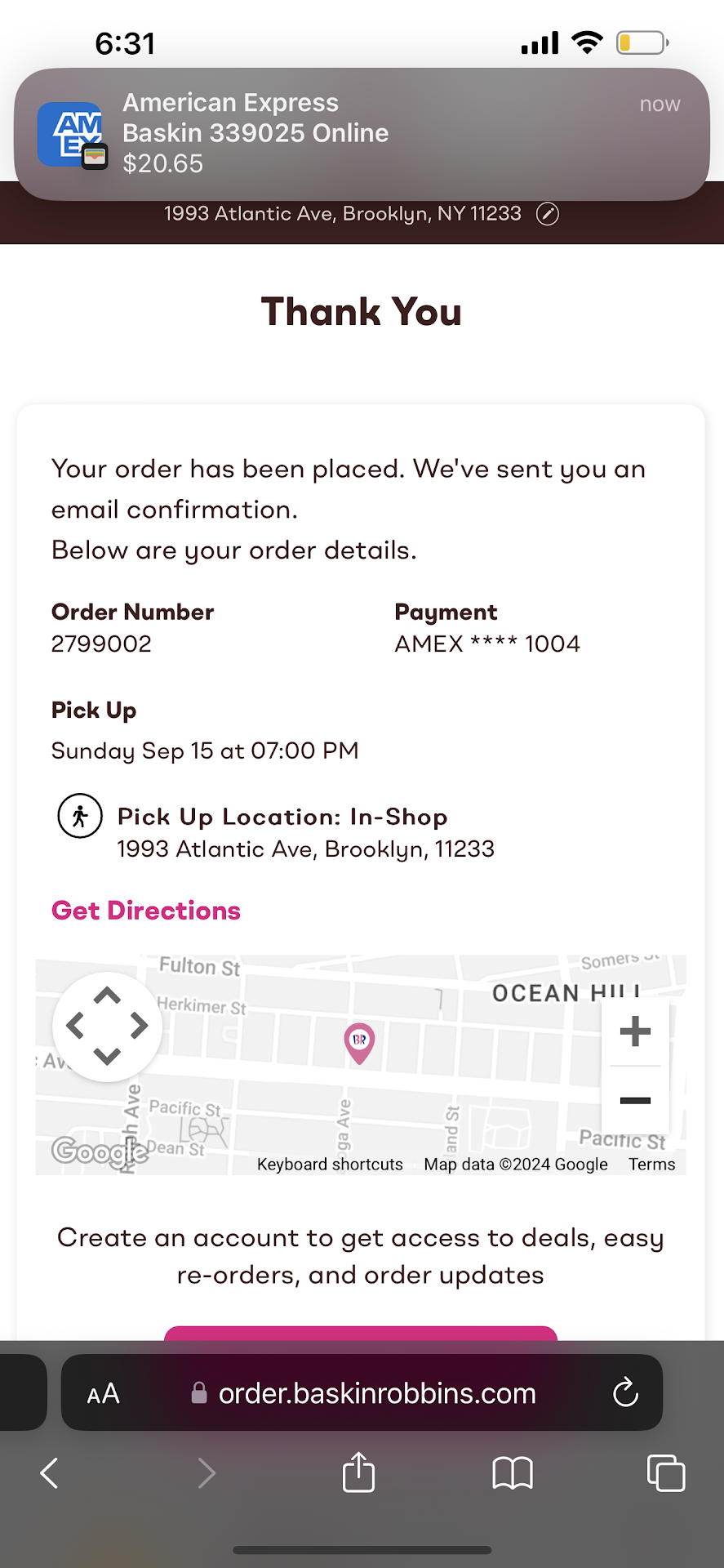Tap the Safari share icon
Viewport: 724px width, 1568px height.
pos(358,1472)
